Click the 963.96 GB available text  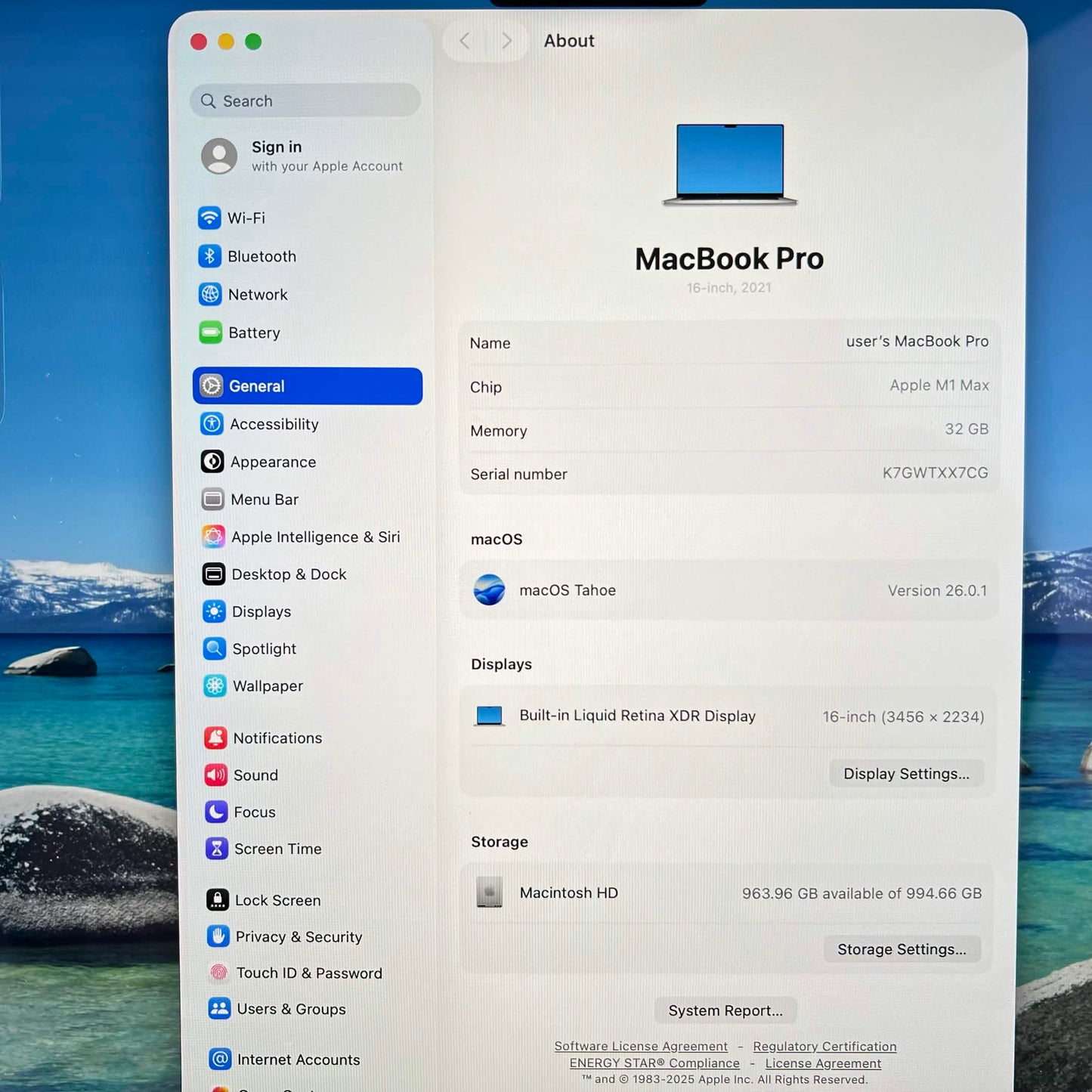(862, 893)
